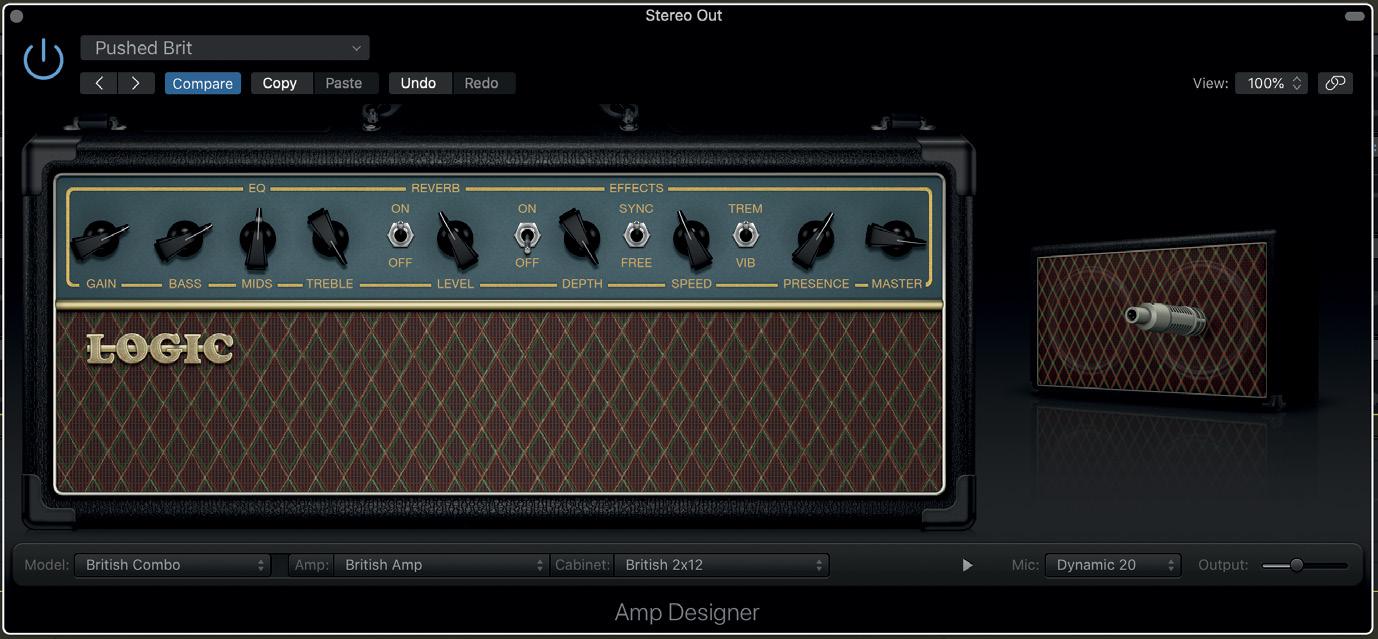The height and width of the screenshot is (639, 1378).
Task: Flip the SYNC/FREE switch
Action: pyautogui.click(x=635, y=235)
